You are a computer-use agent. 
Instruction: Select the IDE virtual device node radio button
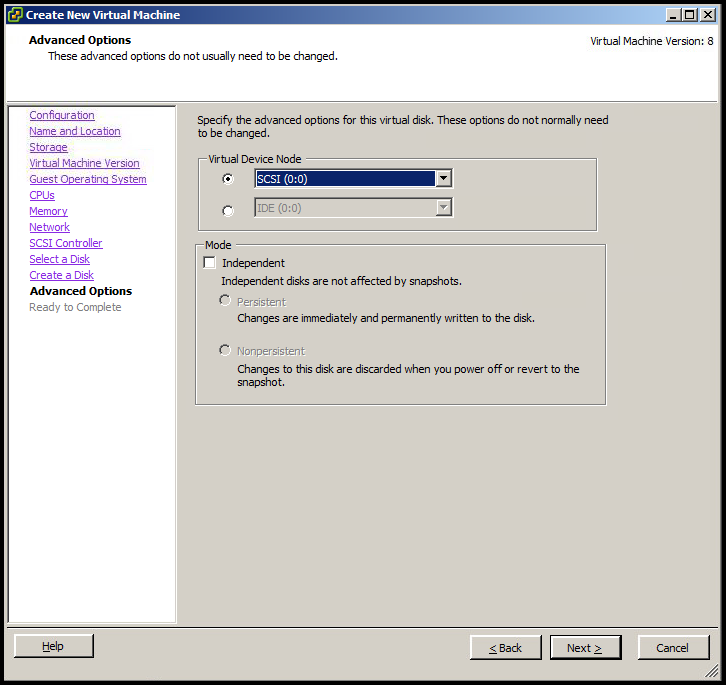[228, 211]
